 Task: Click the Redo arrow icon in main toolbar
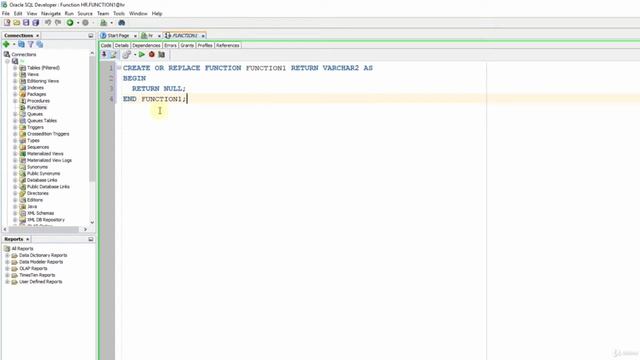[58, 23]
